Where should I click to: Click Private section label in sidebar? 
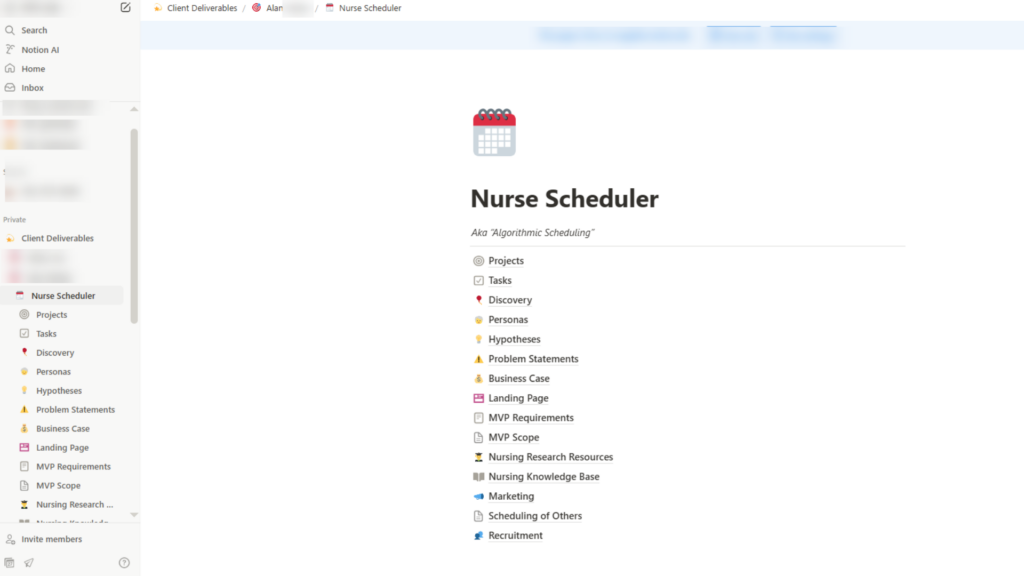click(x=14, y=219)
